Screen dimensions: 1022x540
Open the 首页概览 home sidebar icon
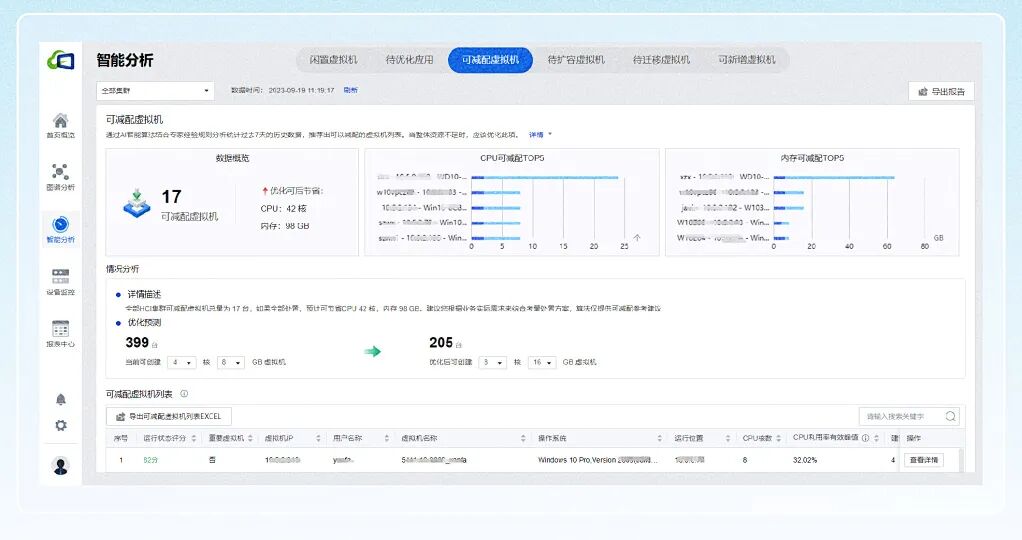tap(61, 125)
